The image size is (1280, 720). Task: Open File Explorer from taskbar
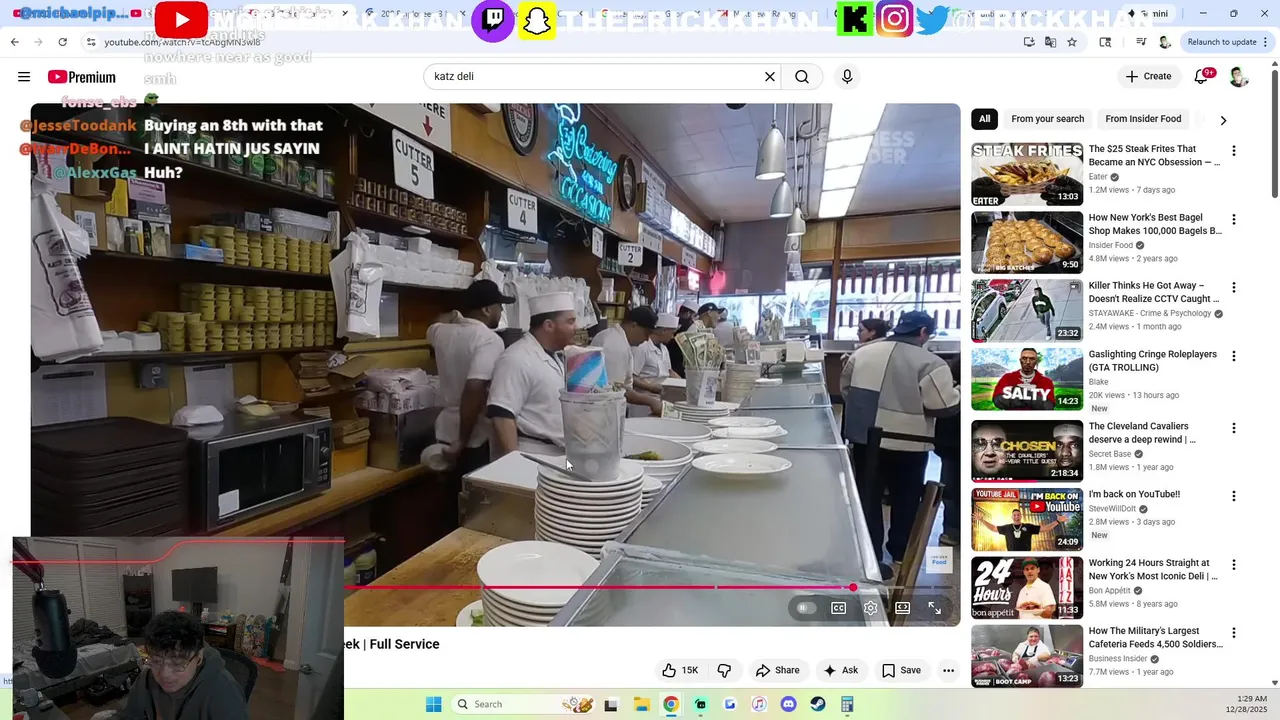pyautogui.click(x=641, y=704)
